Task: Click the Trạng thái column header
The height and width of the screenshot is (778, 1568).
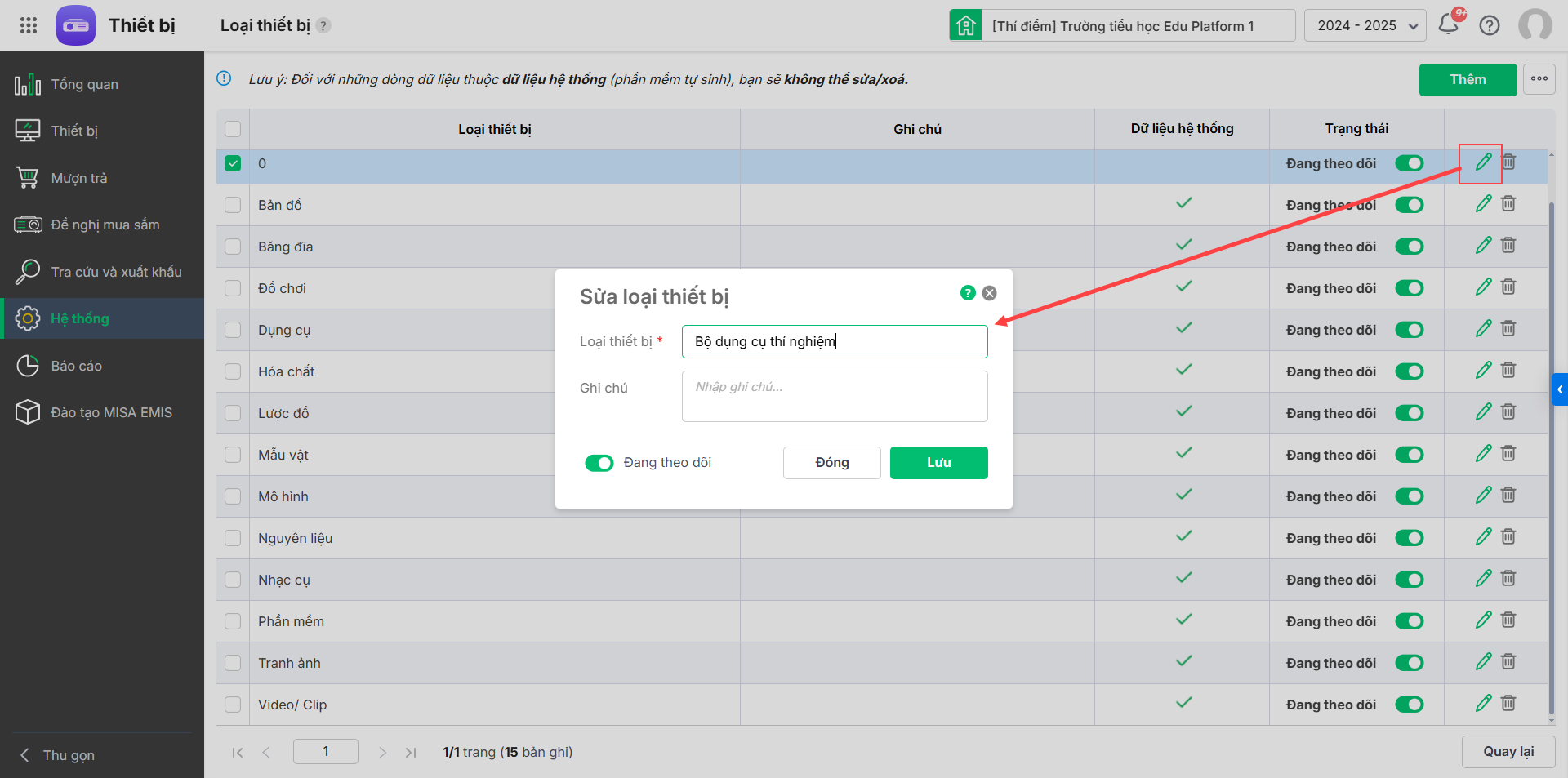Action: pos(1356,129)
